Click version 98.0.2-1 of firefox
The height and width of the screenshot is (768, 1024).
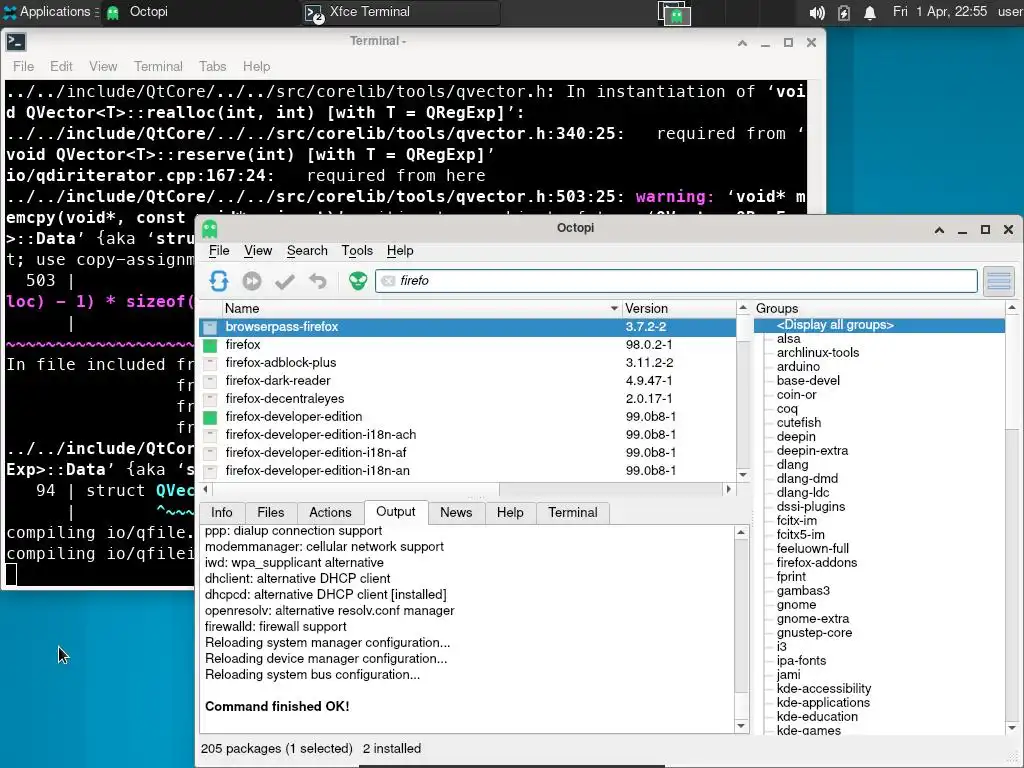click(x=648, y=345)
